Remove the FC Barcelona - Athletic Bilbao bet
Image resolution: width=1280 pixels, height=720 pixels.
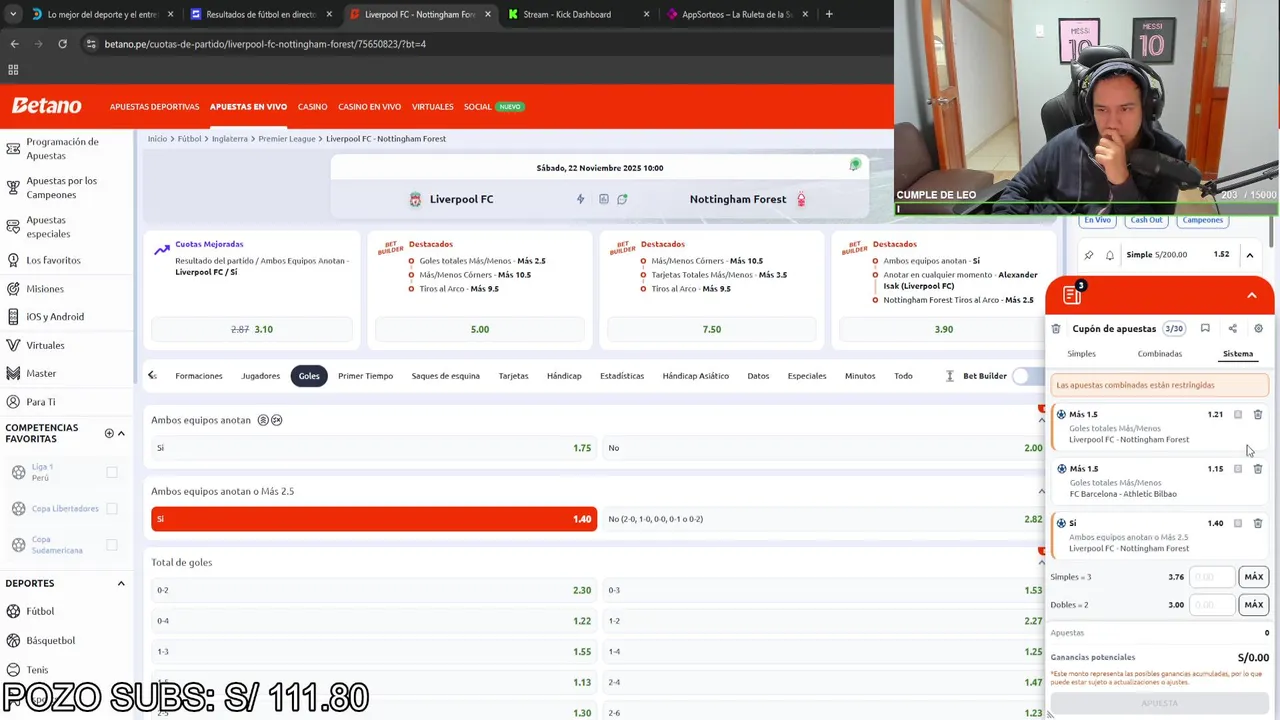coord(1258,468)
